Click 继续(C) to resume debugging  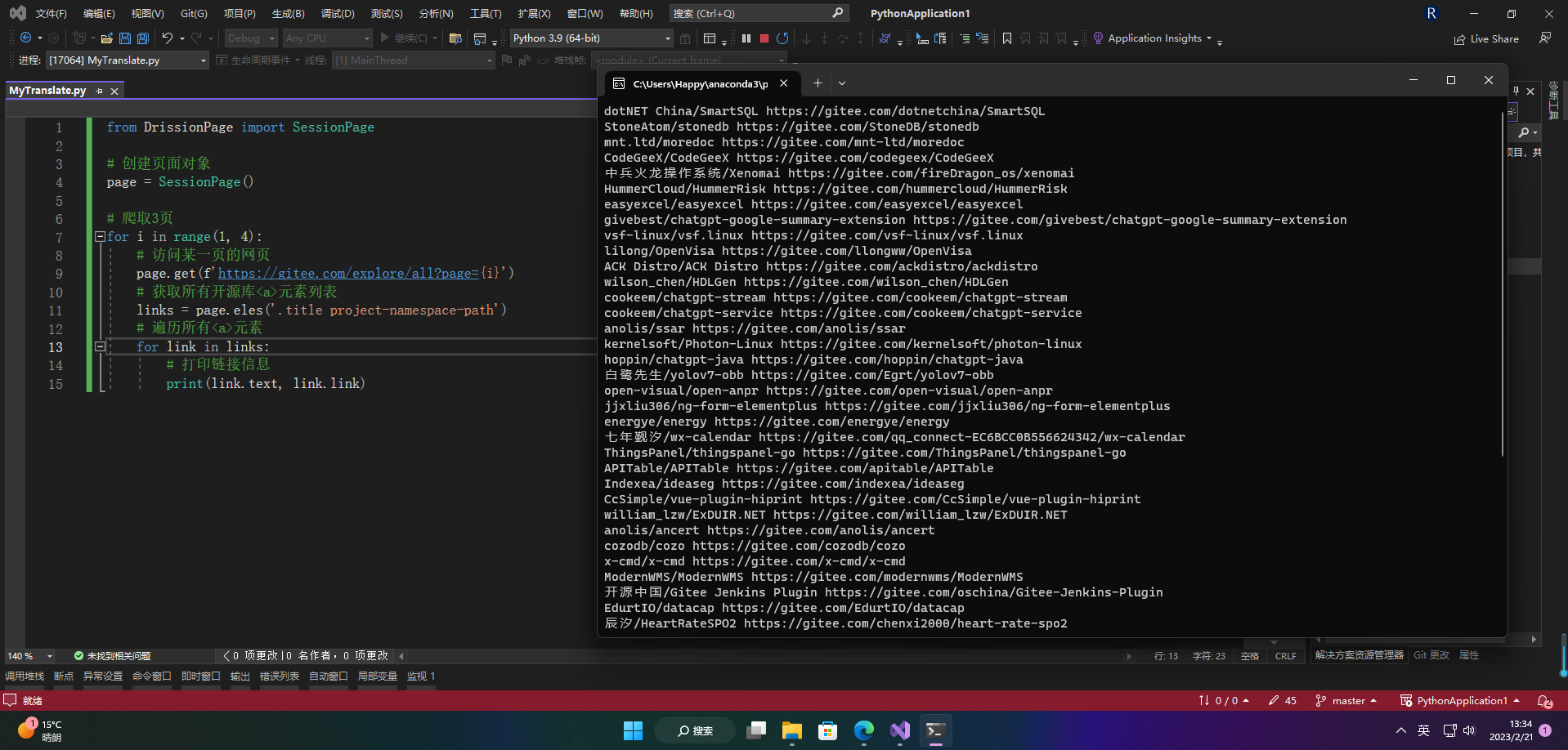(405, 38)
